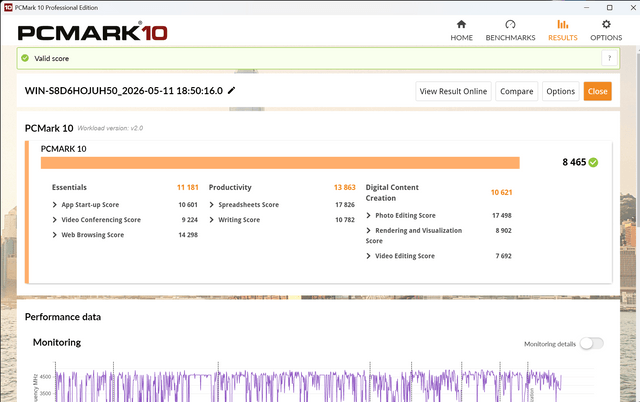Screen dimensions: 640x402
Task: Click the Essentials heading
Action: pyautogui.click(x=69, y=187)
